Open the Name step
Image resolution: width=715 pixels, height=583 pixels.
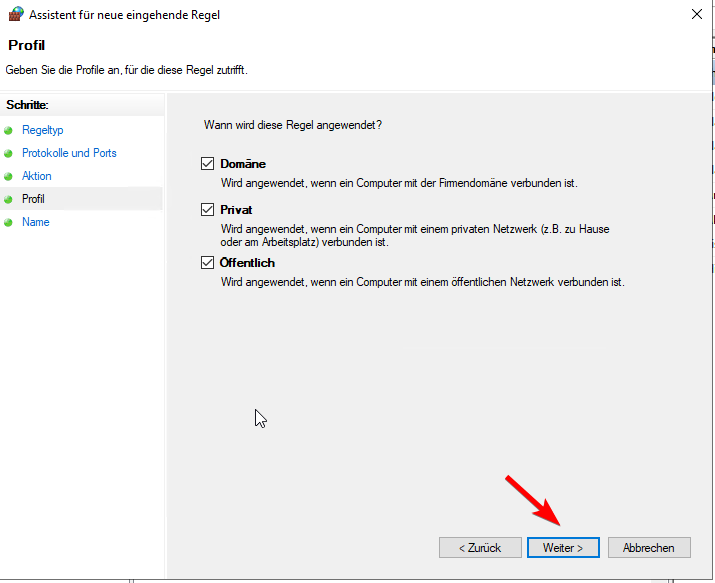[x=36, y=222]
